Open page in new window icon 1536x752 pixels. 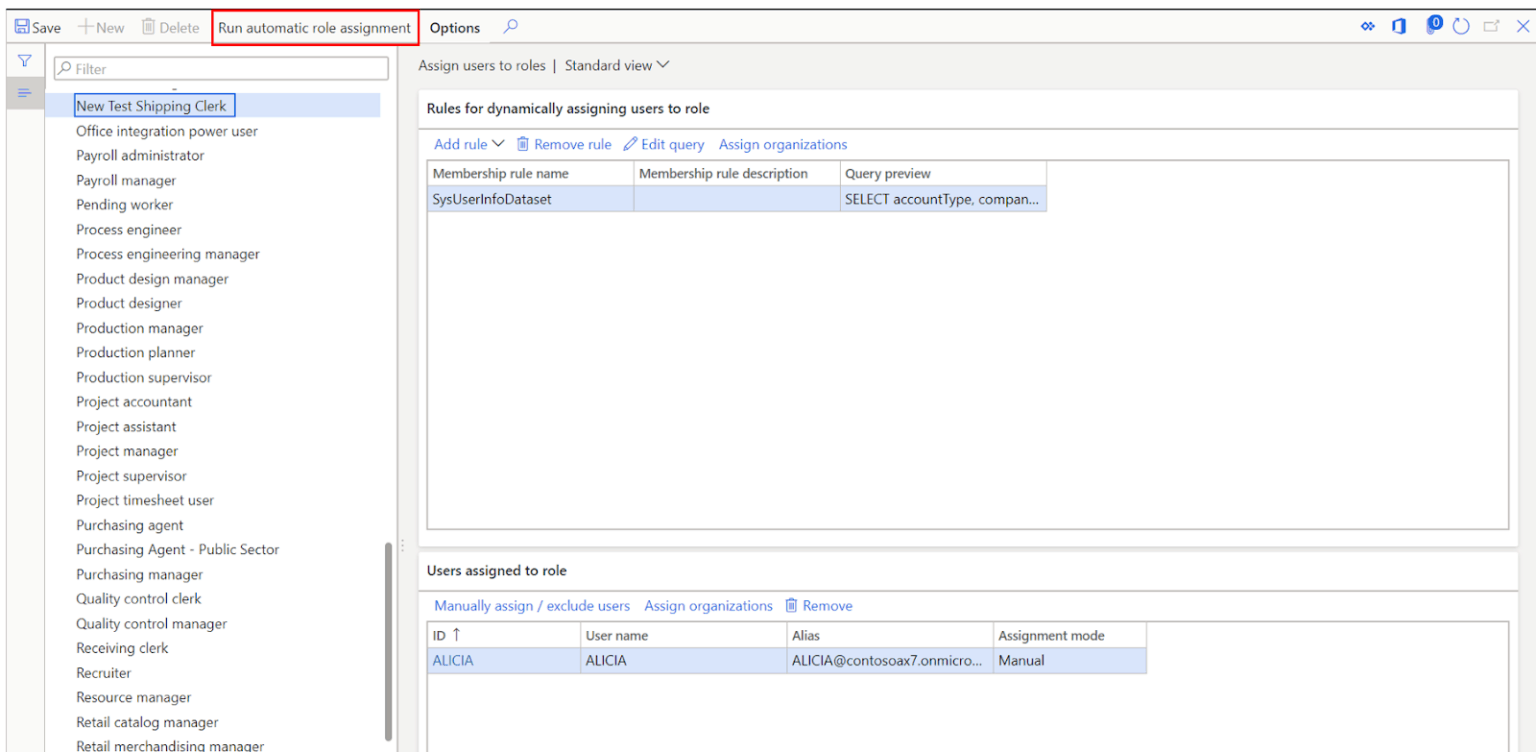point(1491,27)
